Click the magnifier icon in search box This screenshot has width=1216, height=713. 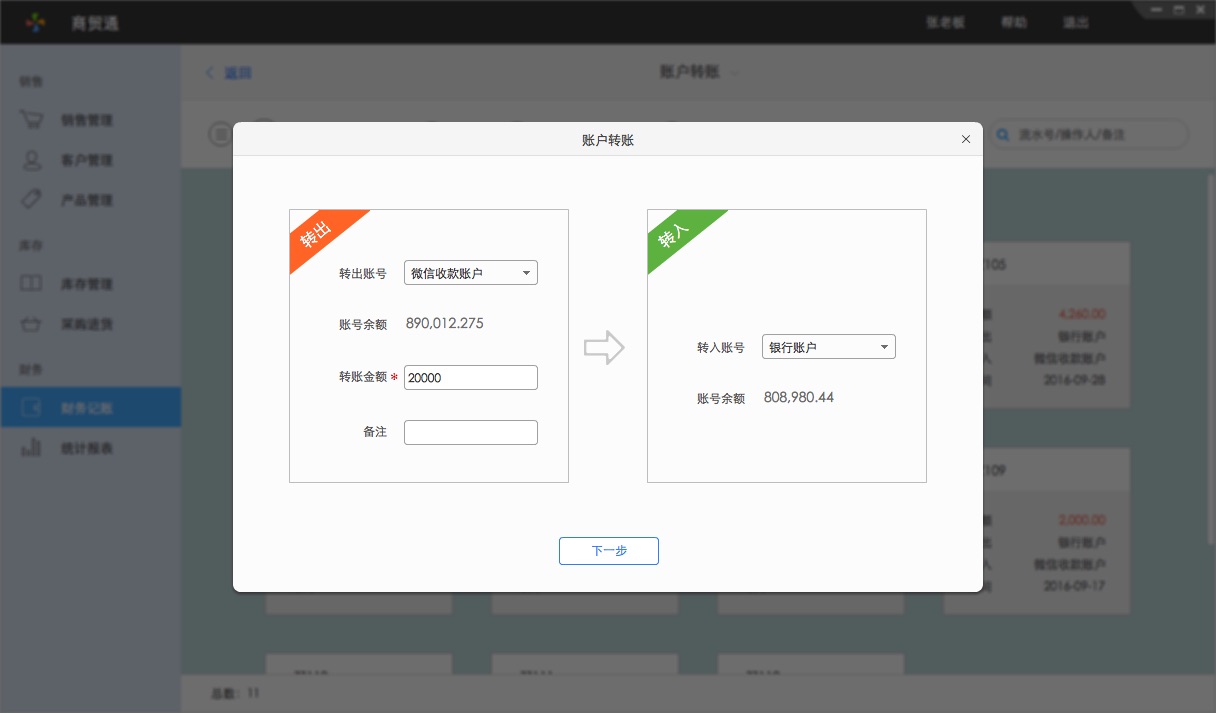click(1001, 134)
